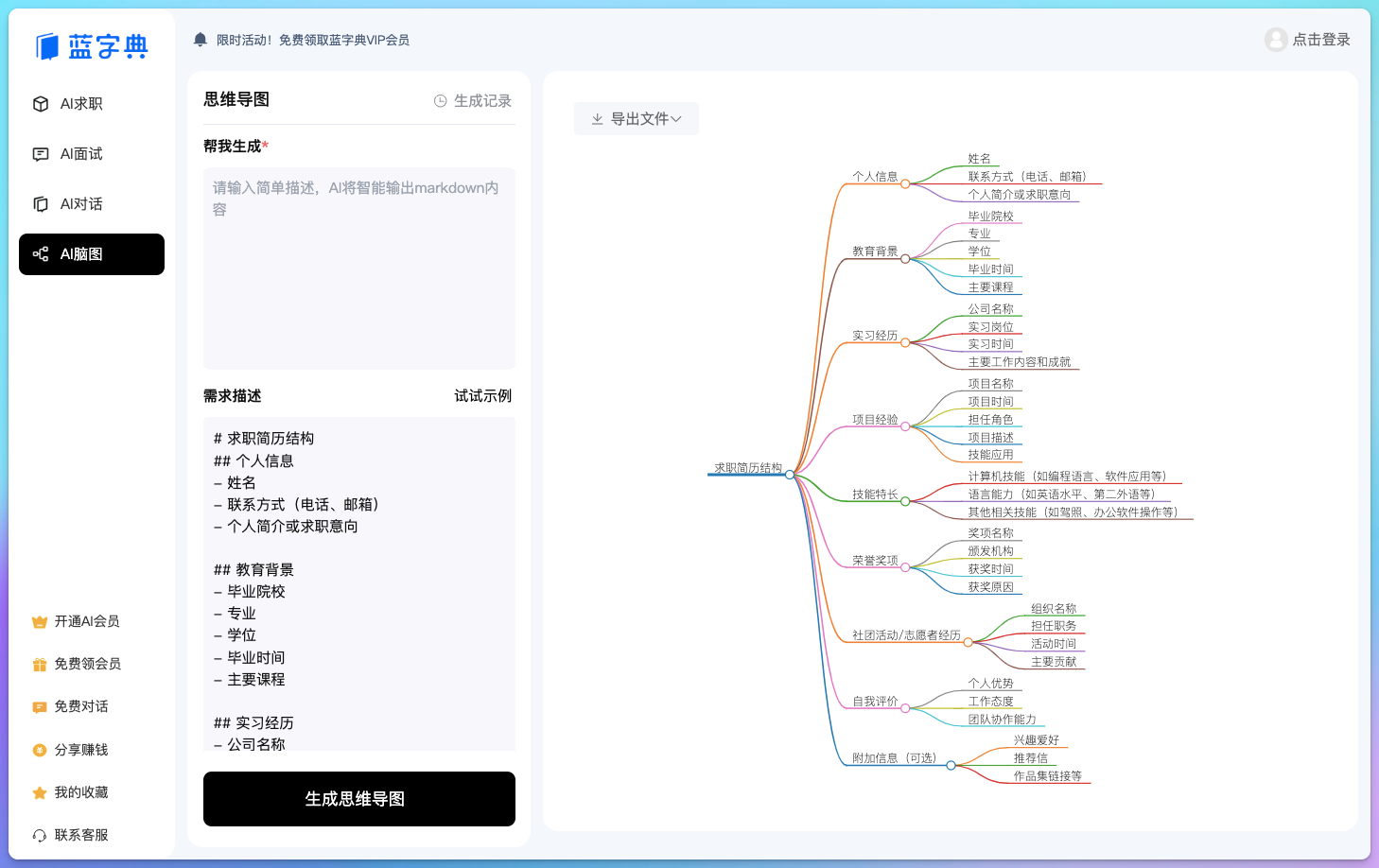Click the crown icon for 开通AI会员
Image resolution: width=1379 pixels, height=868 pixels.
point(40,622)
